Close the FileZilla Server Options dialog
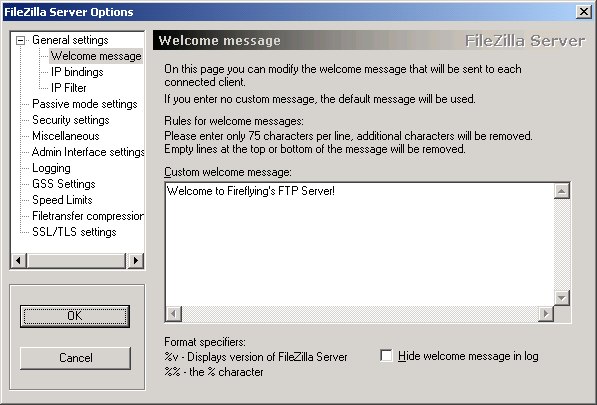 click(x=584, y=12)
